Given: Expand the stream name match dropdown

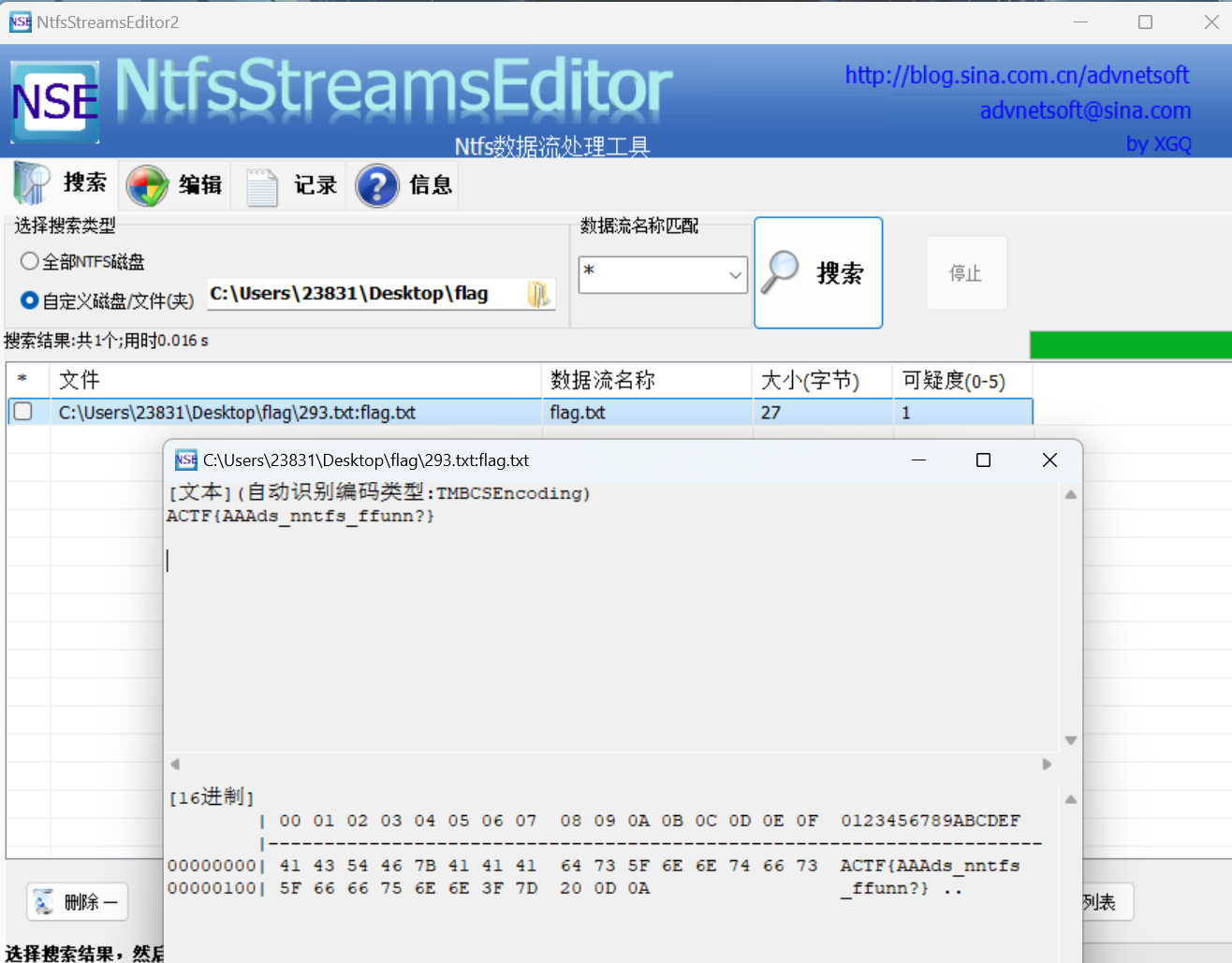Looking at the screenshot, I should tap(736, 275).
